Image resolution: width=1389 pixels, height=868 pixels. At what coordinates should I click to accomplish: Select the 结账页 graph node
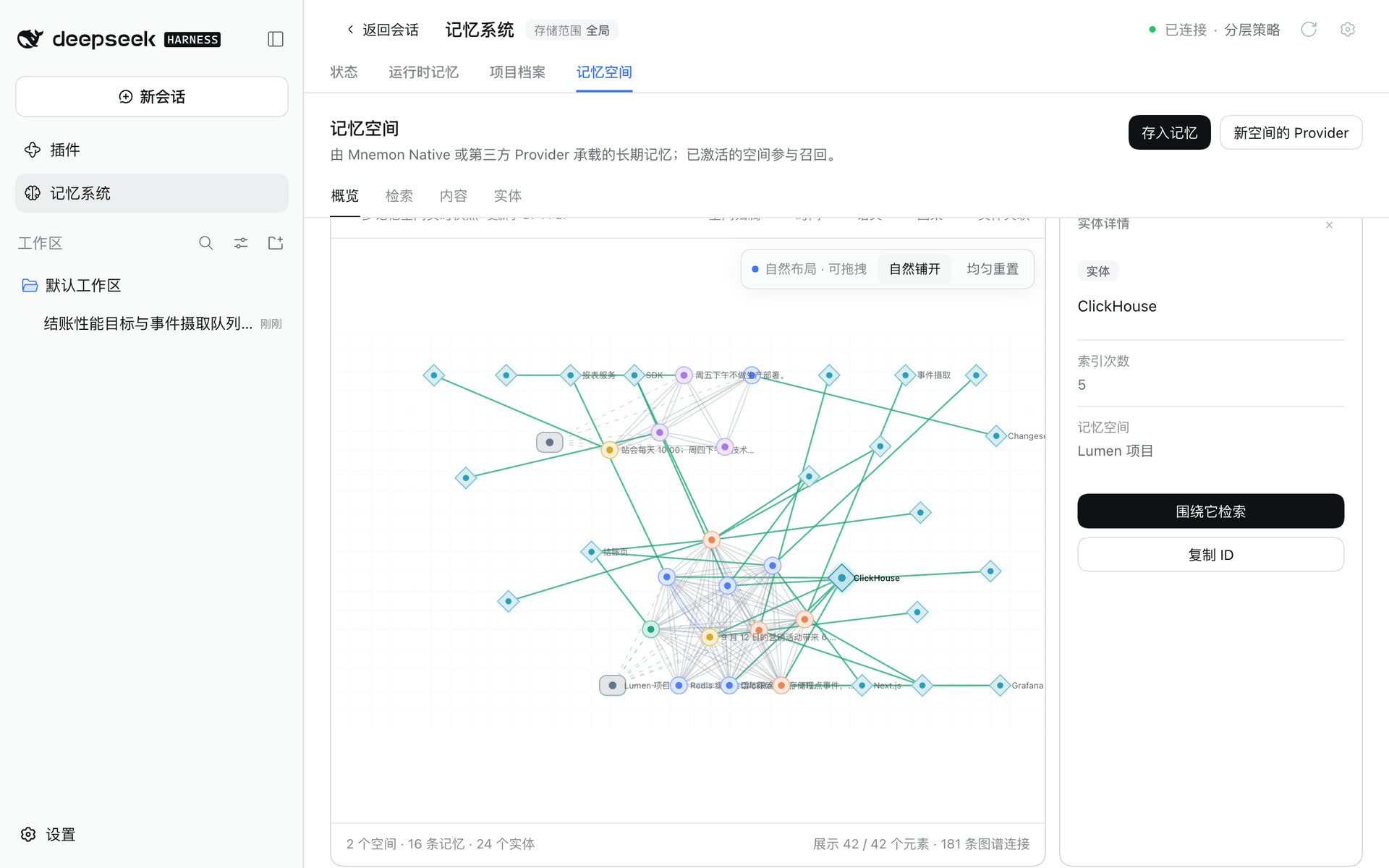click(591, 551)
